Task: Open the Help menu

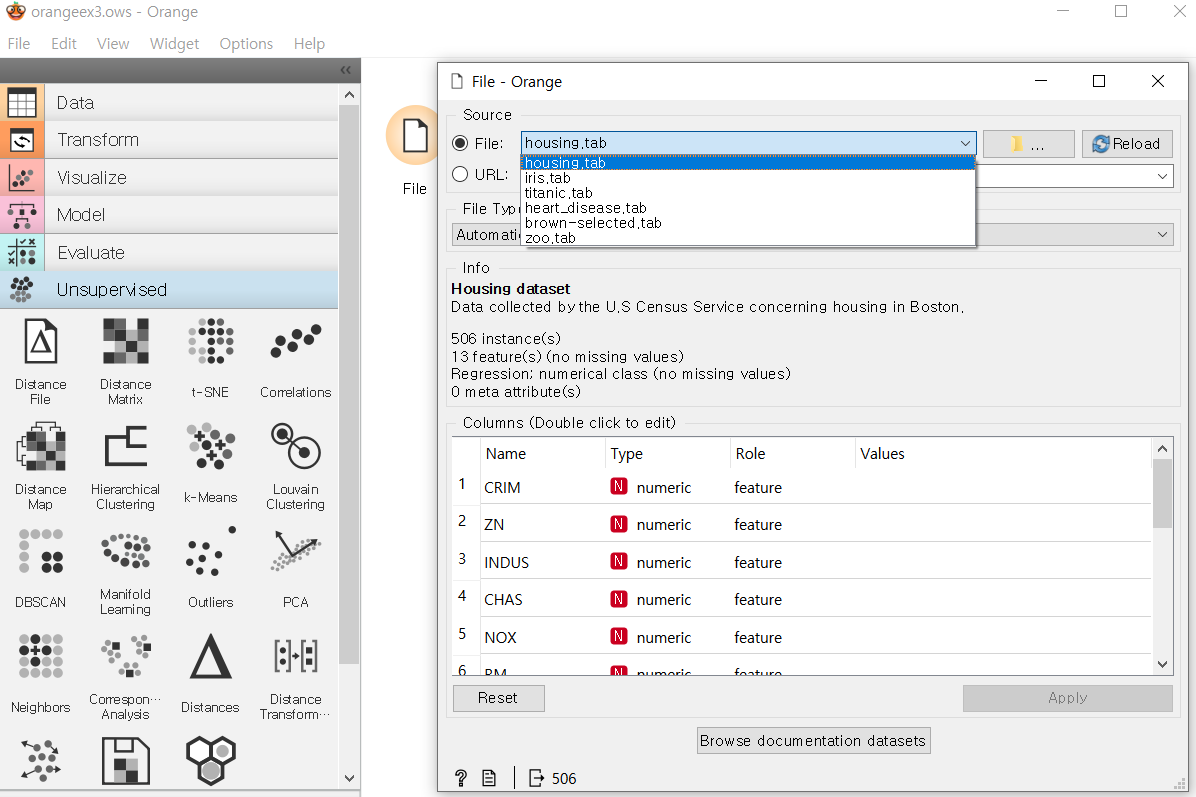Action: 309,43
